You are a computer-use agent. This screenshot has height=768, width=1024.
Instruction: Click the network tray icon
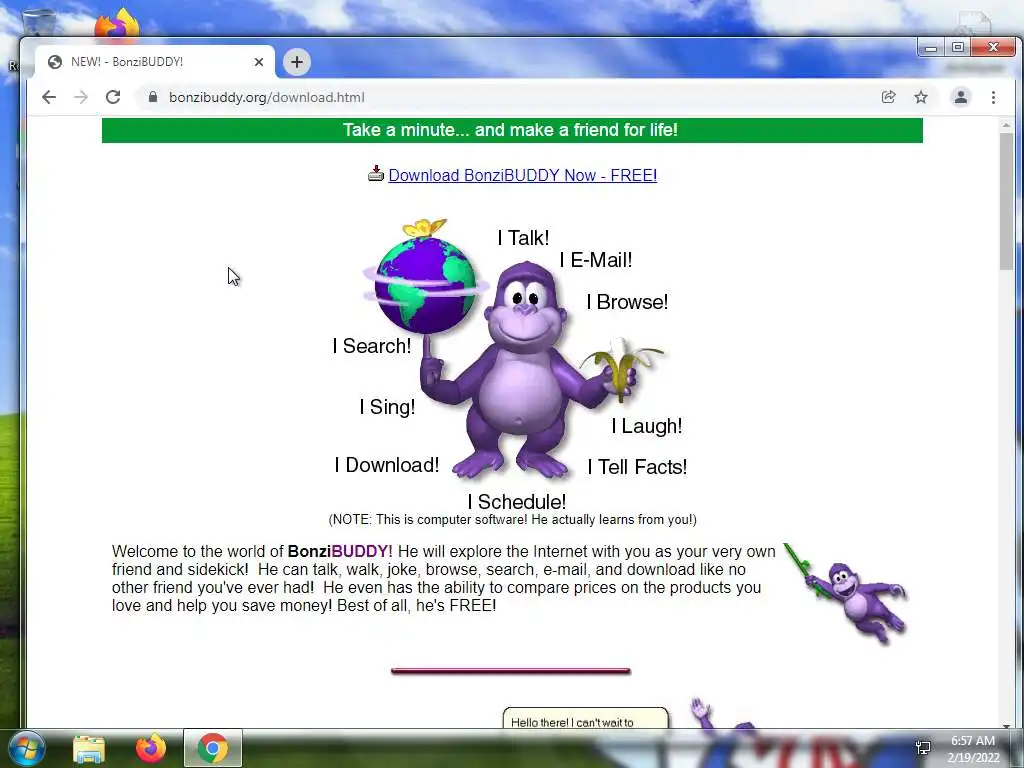[x=923, y=747]
